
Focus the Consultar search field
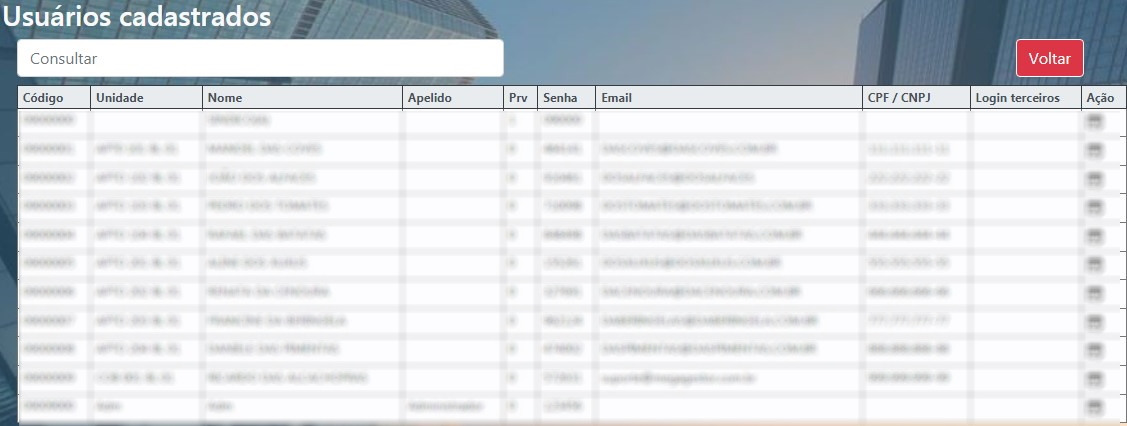260,58
